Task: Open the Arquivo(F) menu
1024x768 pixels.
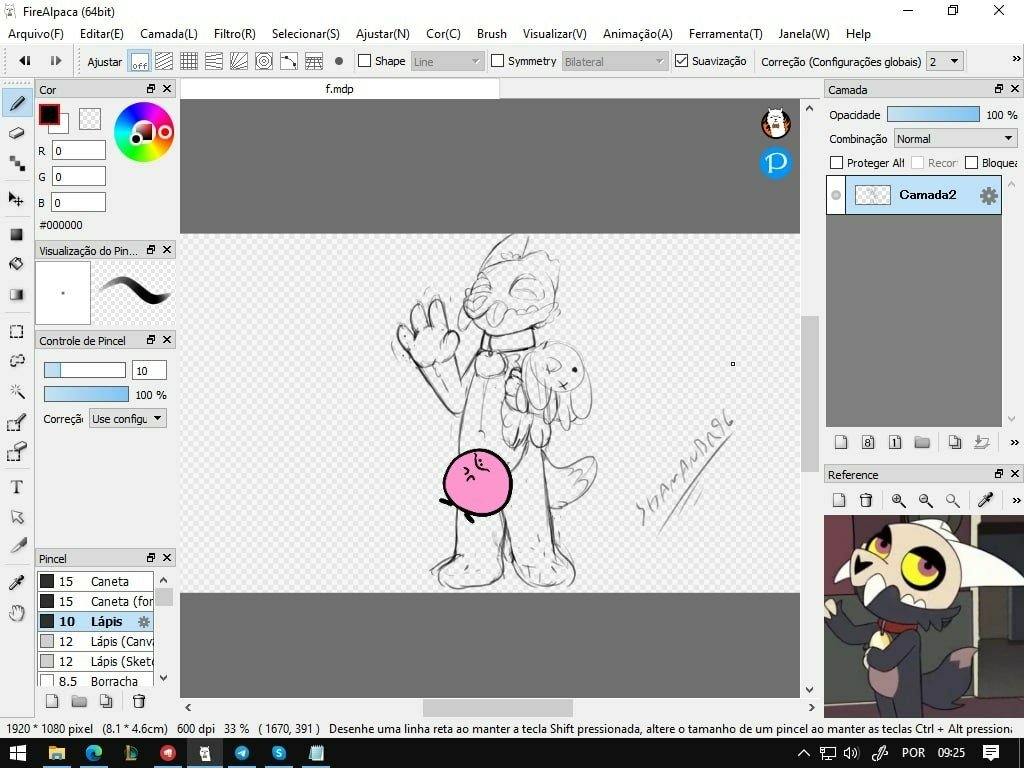Action: (36, 34)
